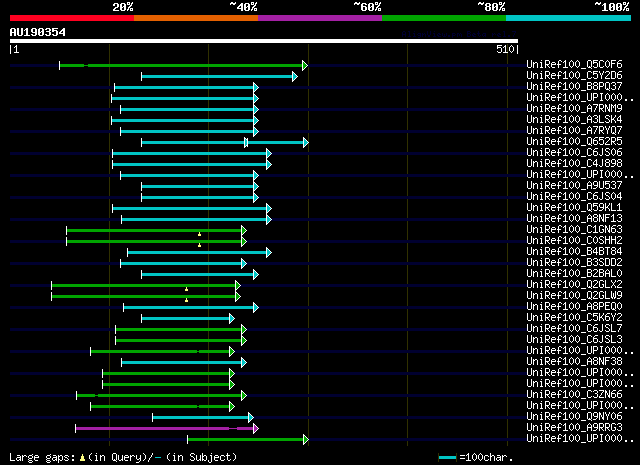
Task: Select the query name AU190354
Action: tap(38, 32)
